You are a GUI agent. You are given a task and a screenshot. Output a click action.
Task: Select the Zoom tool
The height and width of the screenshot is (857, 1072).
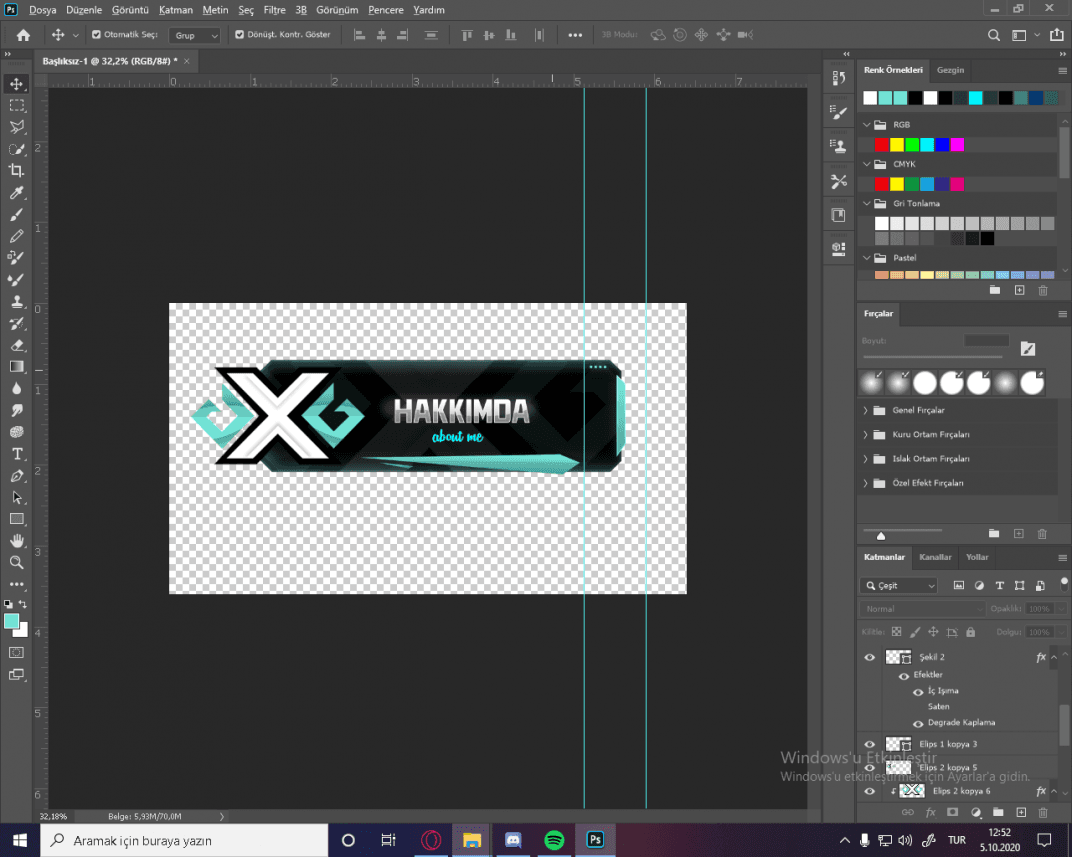(16, 562)
